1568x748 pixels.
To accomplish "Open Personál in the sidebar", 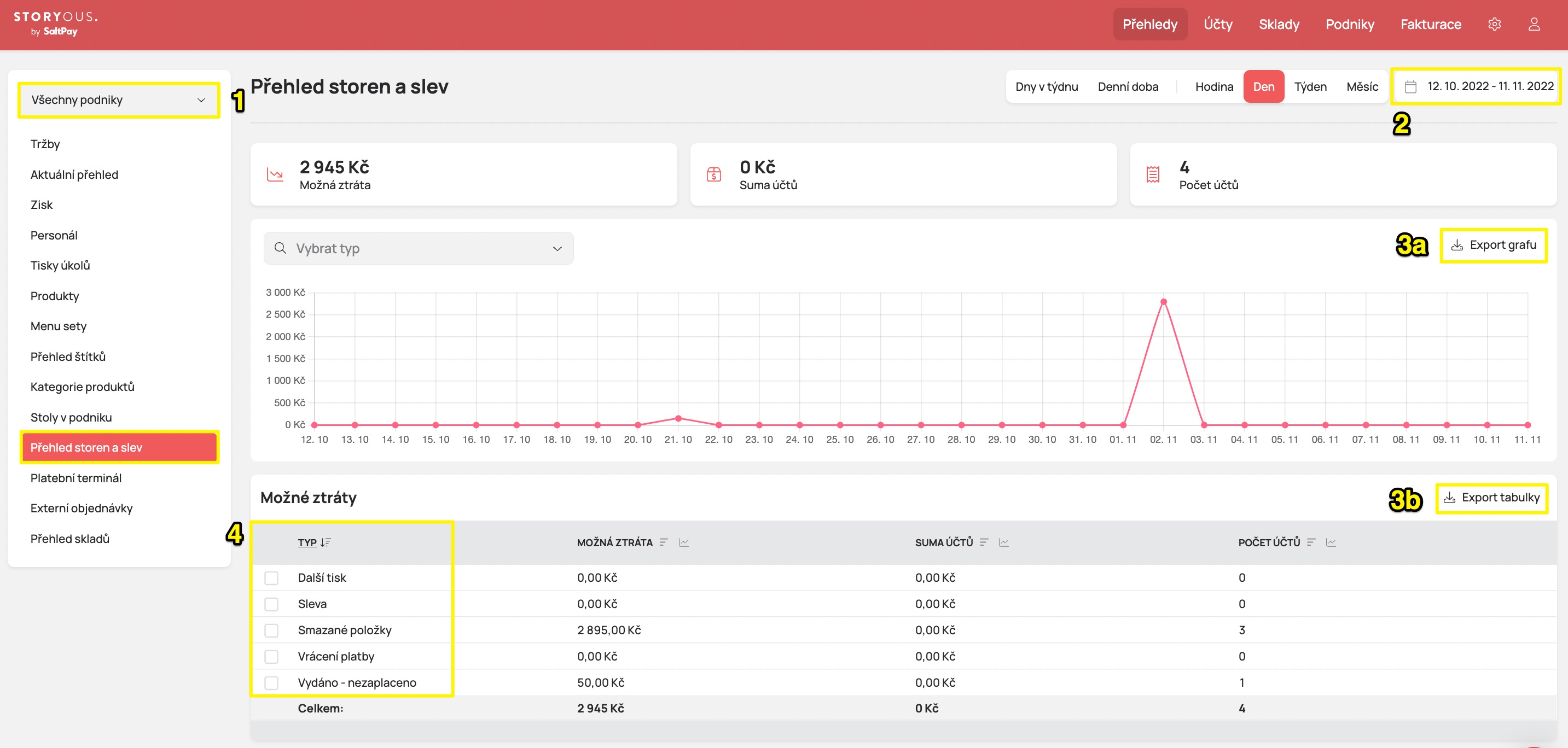I will (54, 235).
